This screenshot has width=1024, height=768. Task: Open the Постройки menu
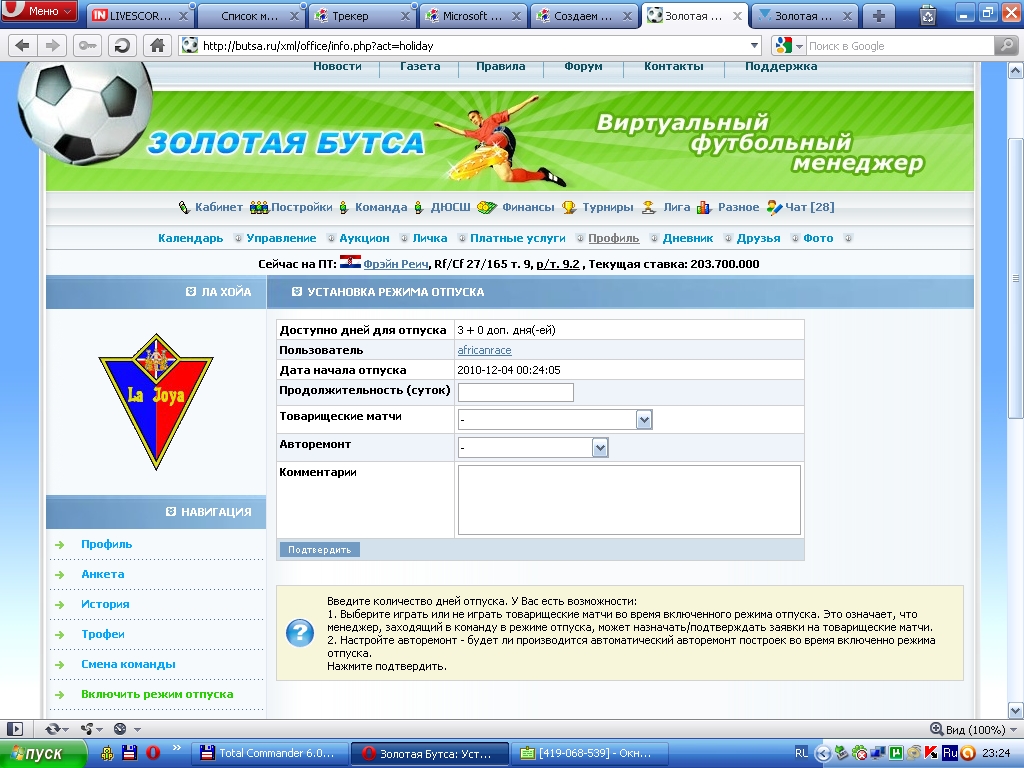(x=291, y=207)
